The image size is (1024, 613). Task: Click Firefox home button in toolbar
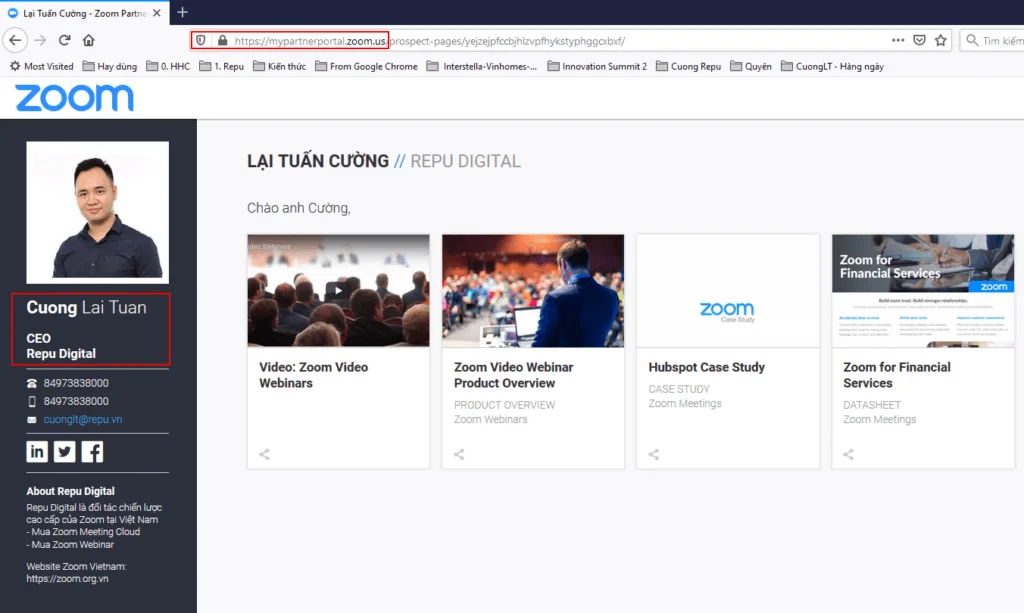[x=88, y=41]
